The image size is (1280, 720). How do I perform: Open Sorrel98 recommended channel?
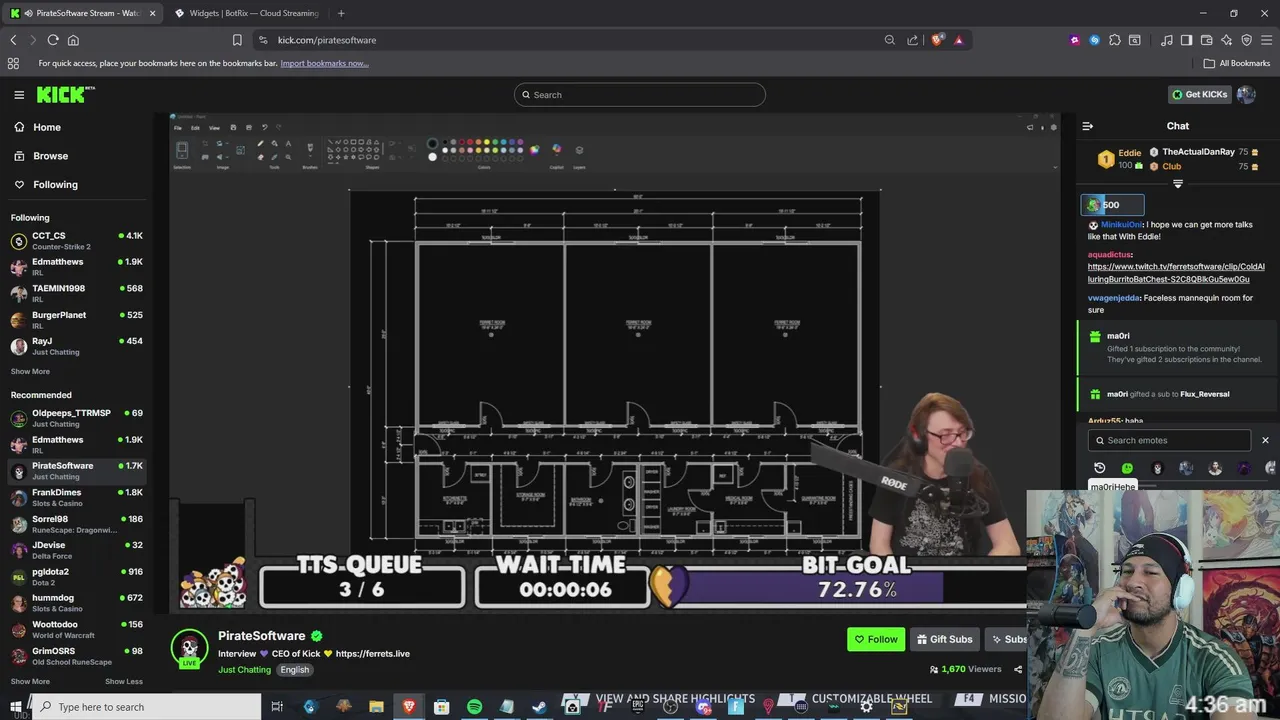click(77, 524)
